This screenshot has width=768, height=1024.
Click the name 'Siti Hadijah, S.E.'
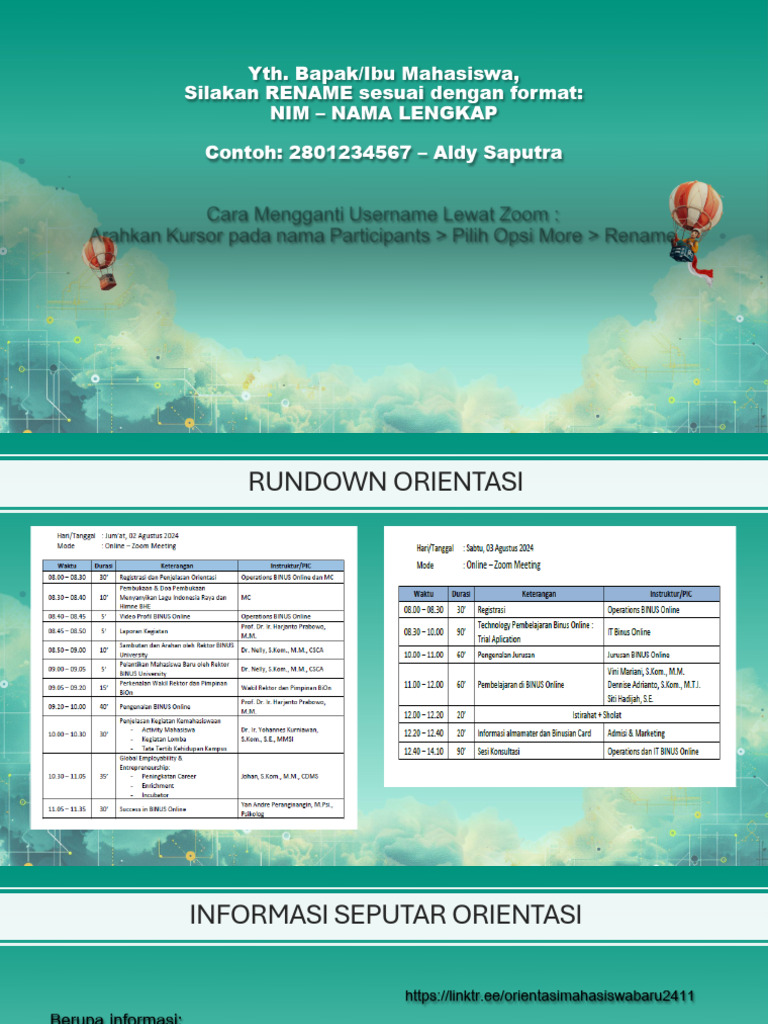click(x=630, y=699)
